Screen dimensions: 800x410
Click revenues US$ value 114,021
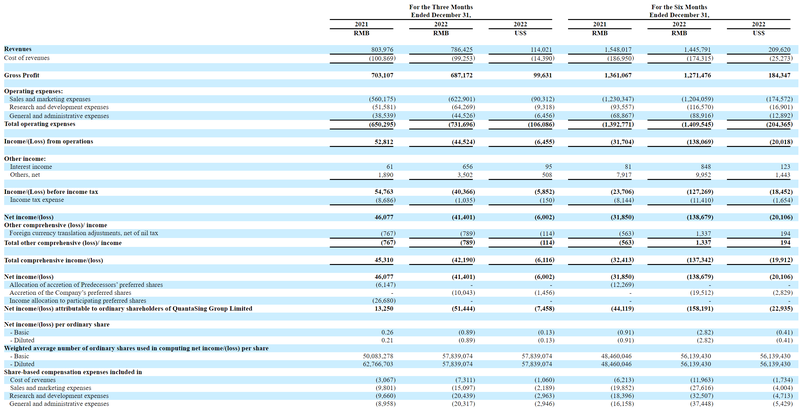[542, 49]
